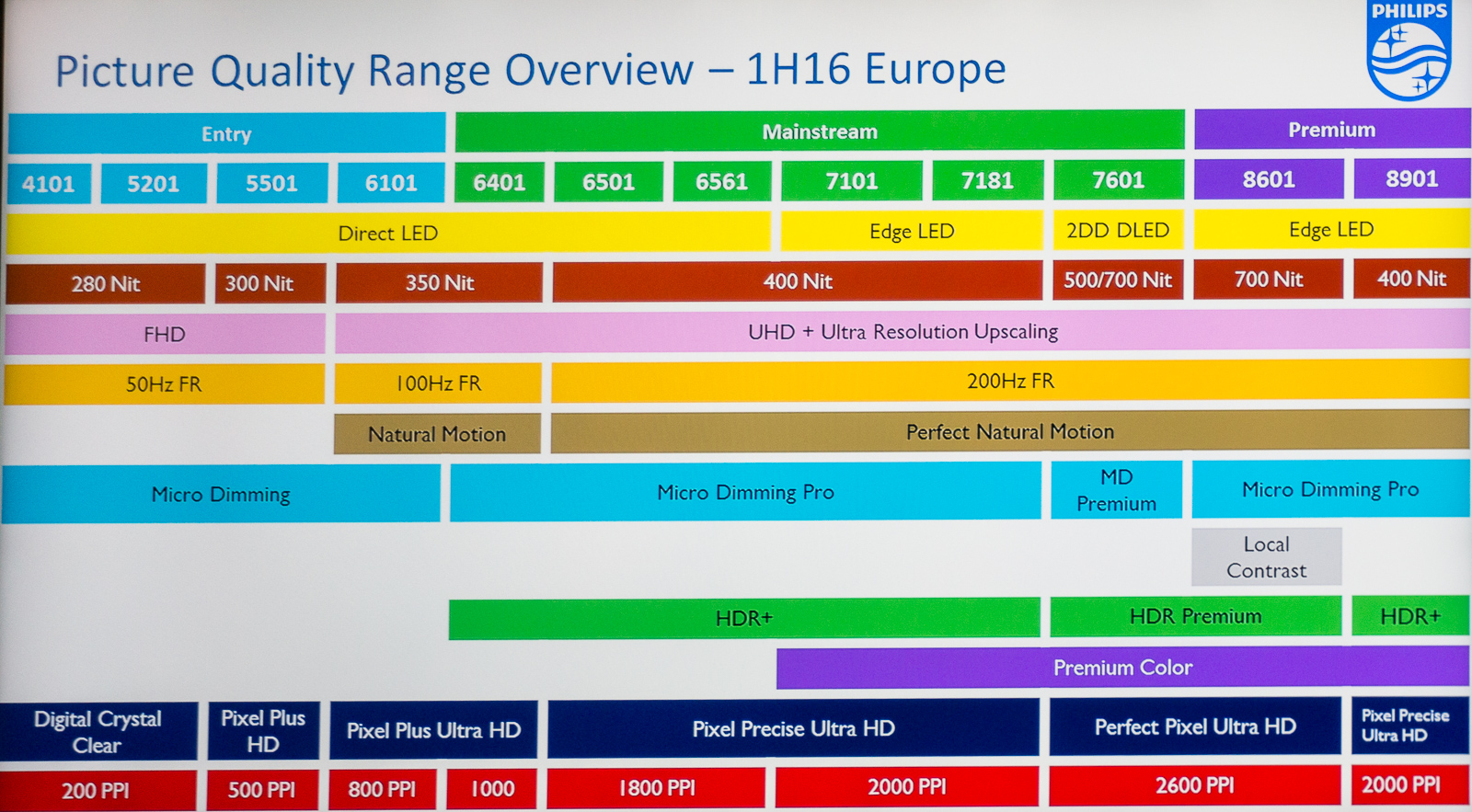Click the Philips shield logo
The height and width of the screenshot is (812, 1472).
(1409, 51)
